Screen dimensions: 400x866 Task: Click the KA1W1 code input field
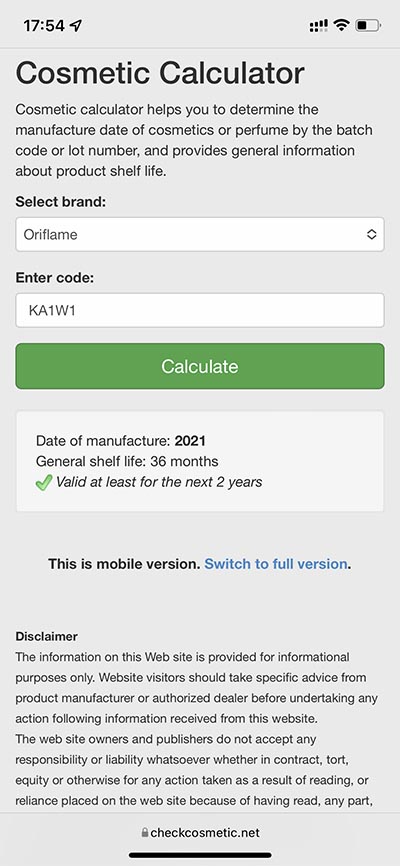(200, 310)
